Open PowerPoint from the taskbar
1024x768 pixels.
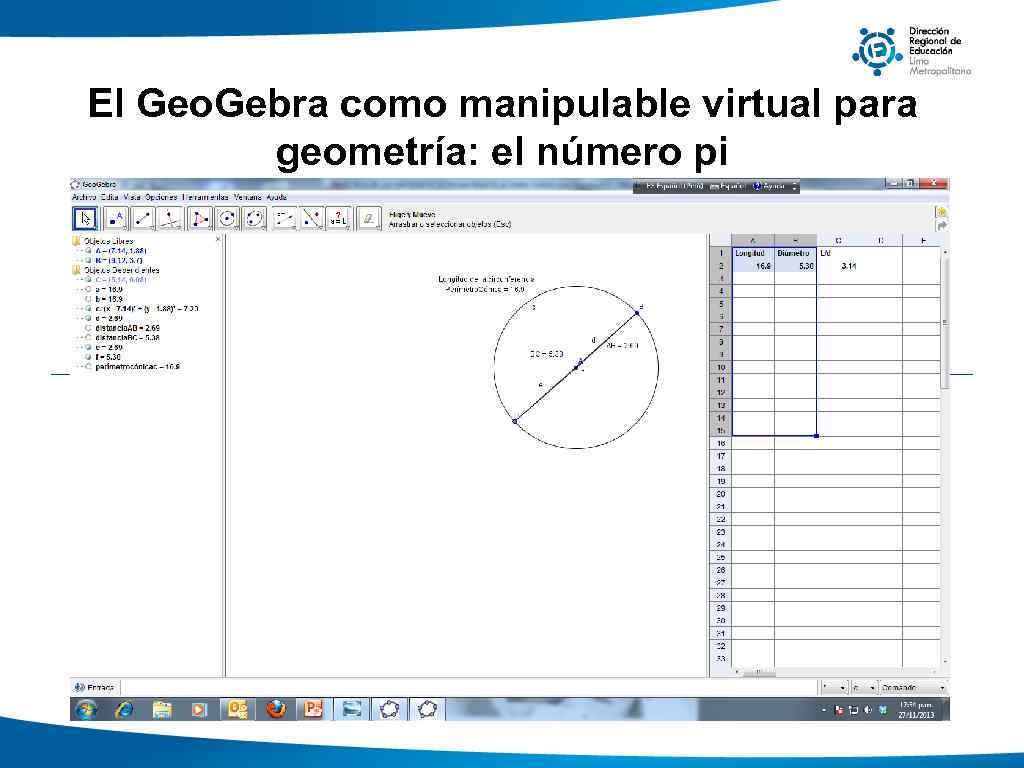pos(313,709)
